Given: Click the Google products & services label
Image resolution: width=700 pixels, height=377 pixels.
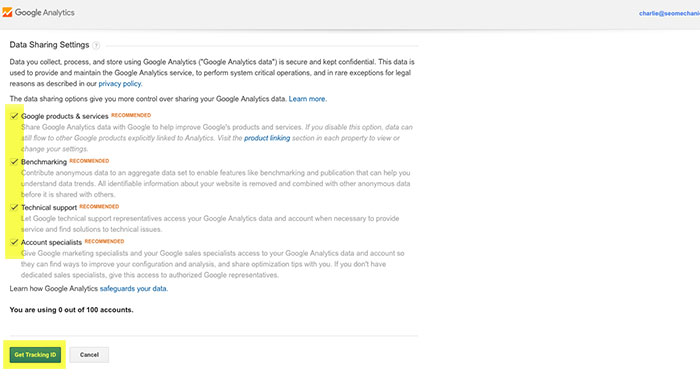Looking at the screenshot, I should 65,116.
